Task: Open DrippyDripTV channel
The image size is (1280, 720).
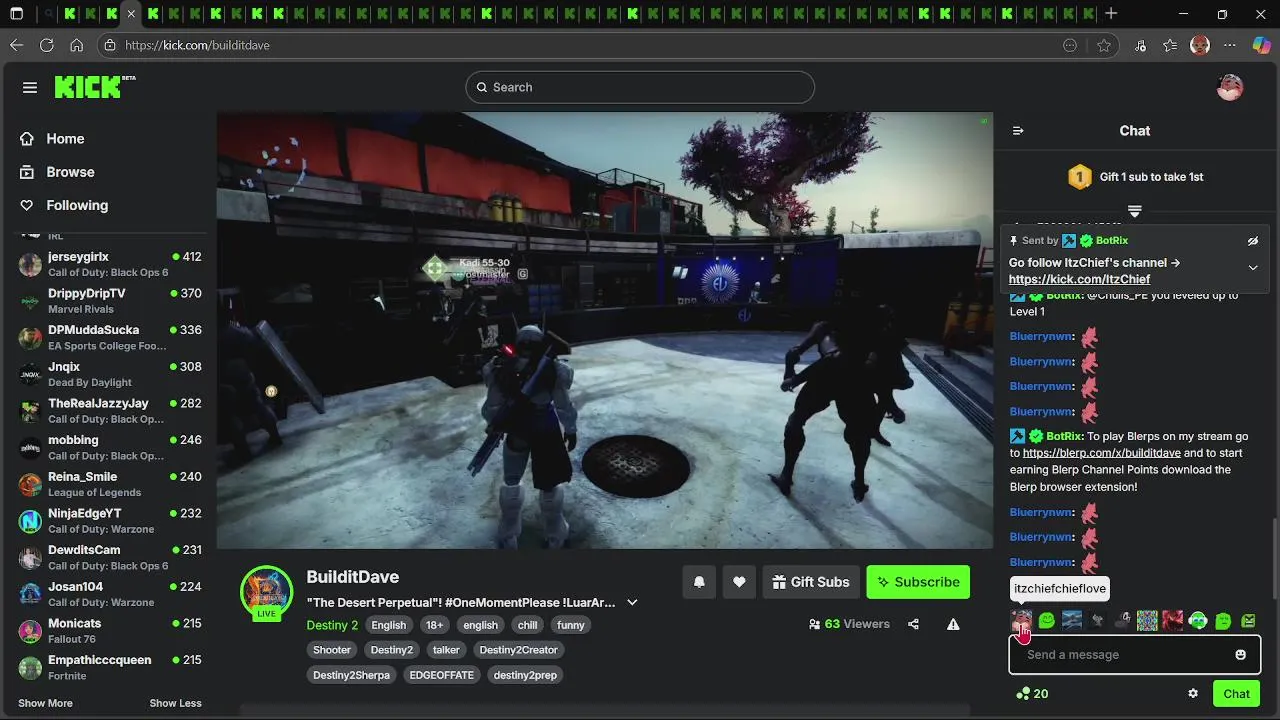Action: (x=110, y=301)
